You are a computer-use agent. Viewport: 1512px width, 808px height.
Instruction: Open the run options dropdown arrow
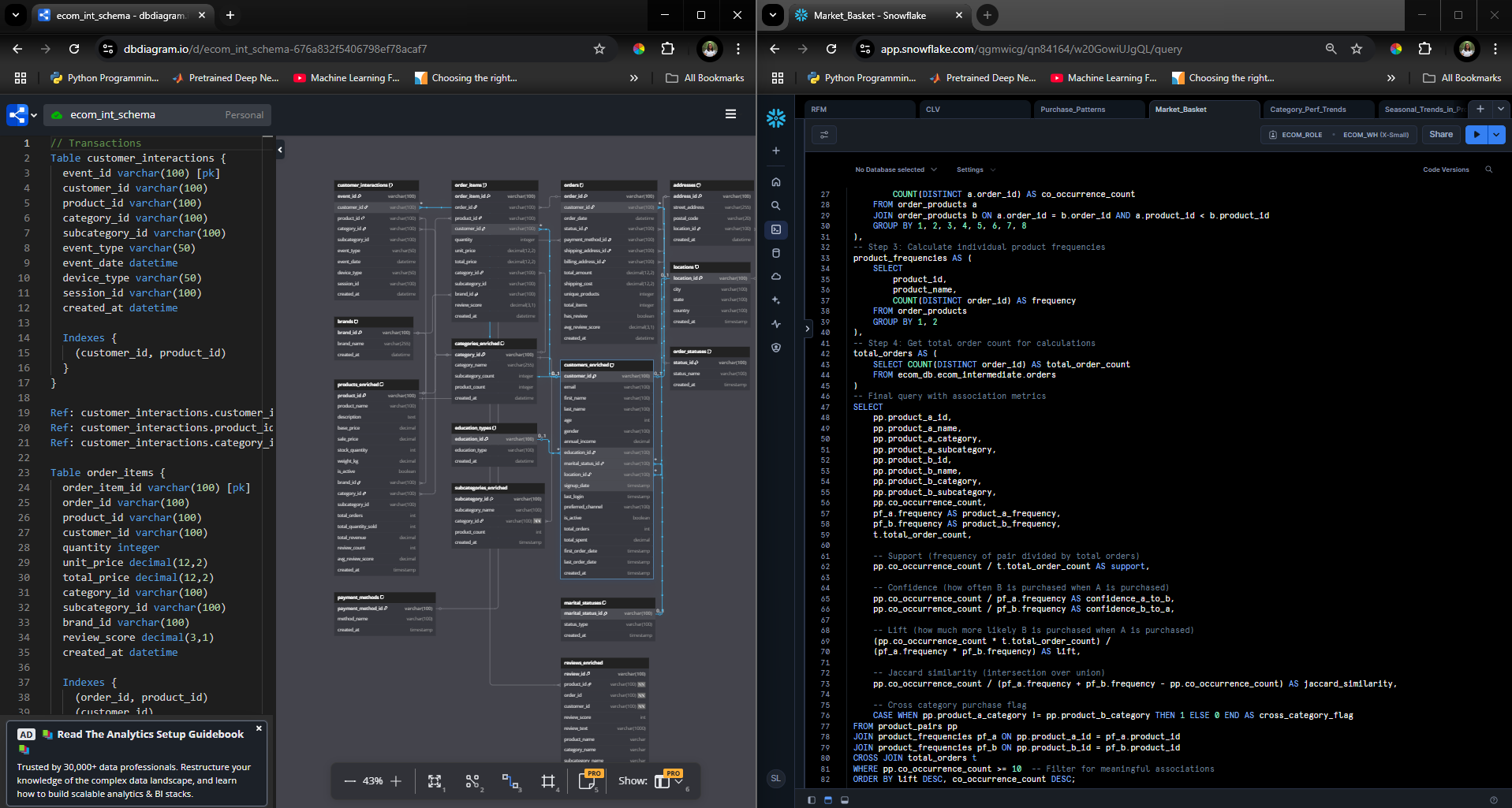(1496, 135)
